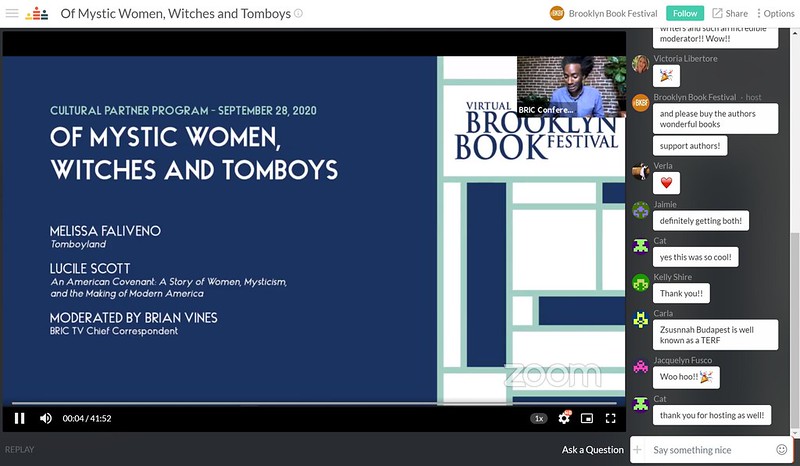Click the speaker webcam thumbnail
Viewport: 800px width, 466px height.
(x=571, y=86)
